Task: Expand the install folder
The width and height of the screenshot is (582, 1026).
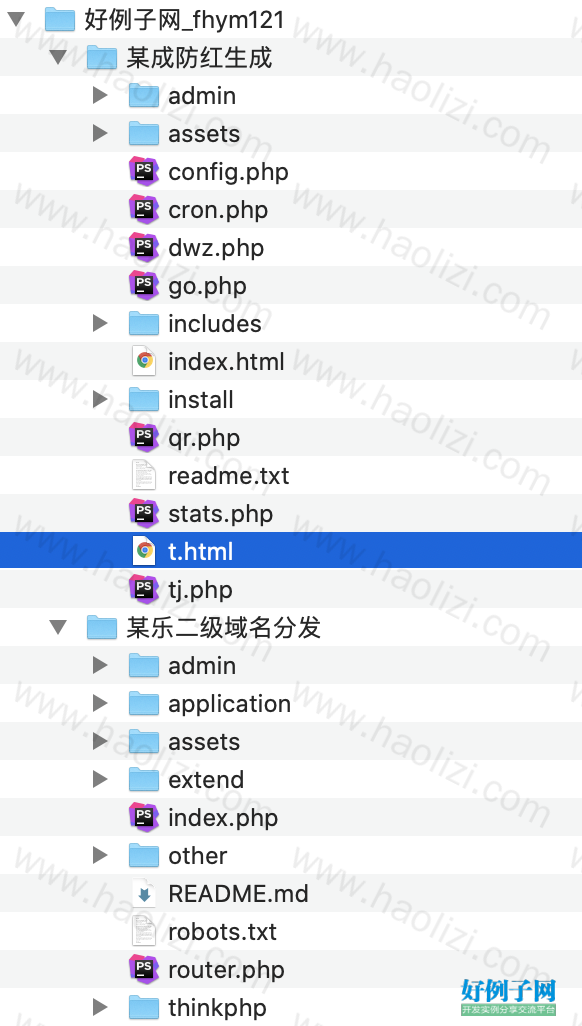Action: tap(100, 399)
